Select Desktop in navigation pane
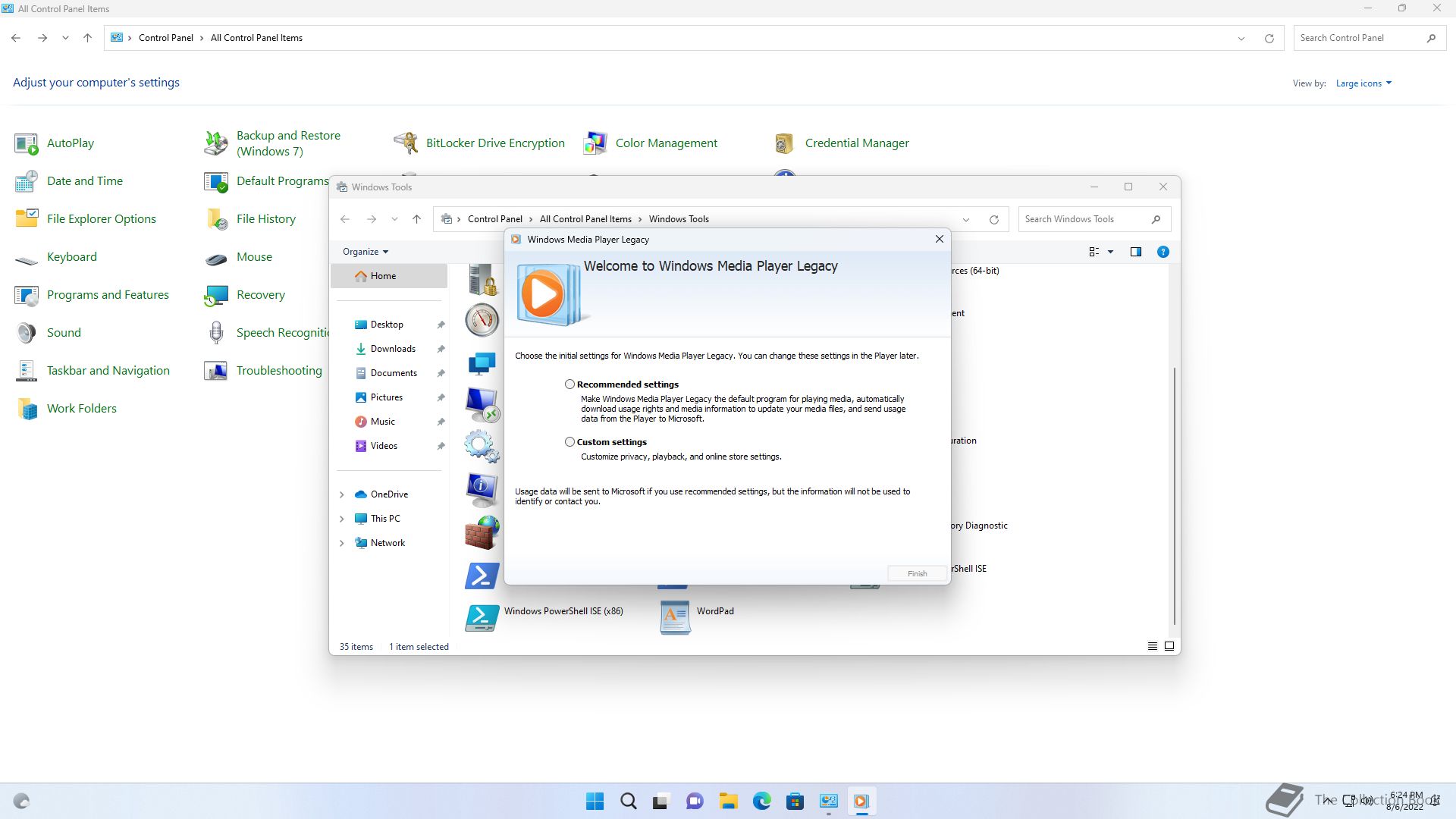 (389, 325)
